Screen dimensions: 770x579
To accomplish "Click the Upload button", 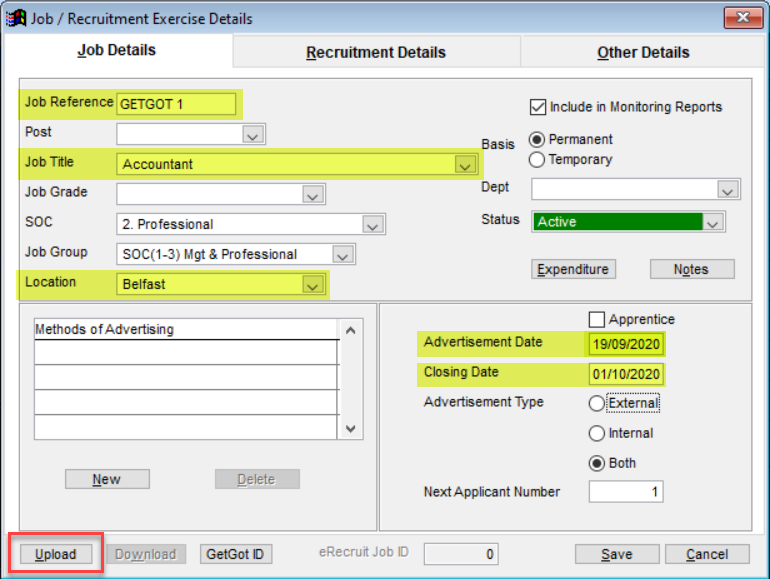I will pyautogui.click(x=56, y=554).
